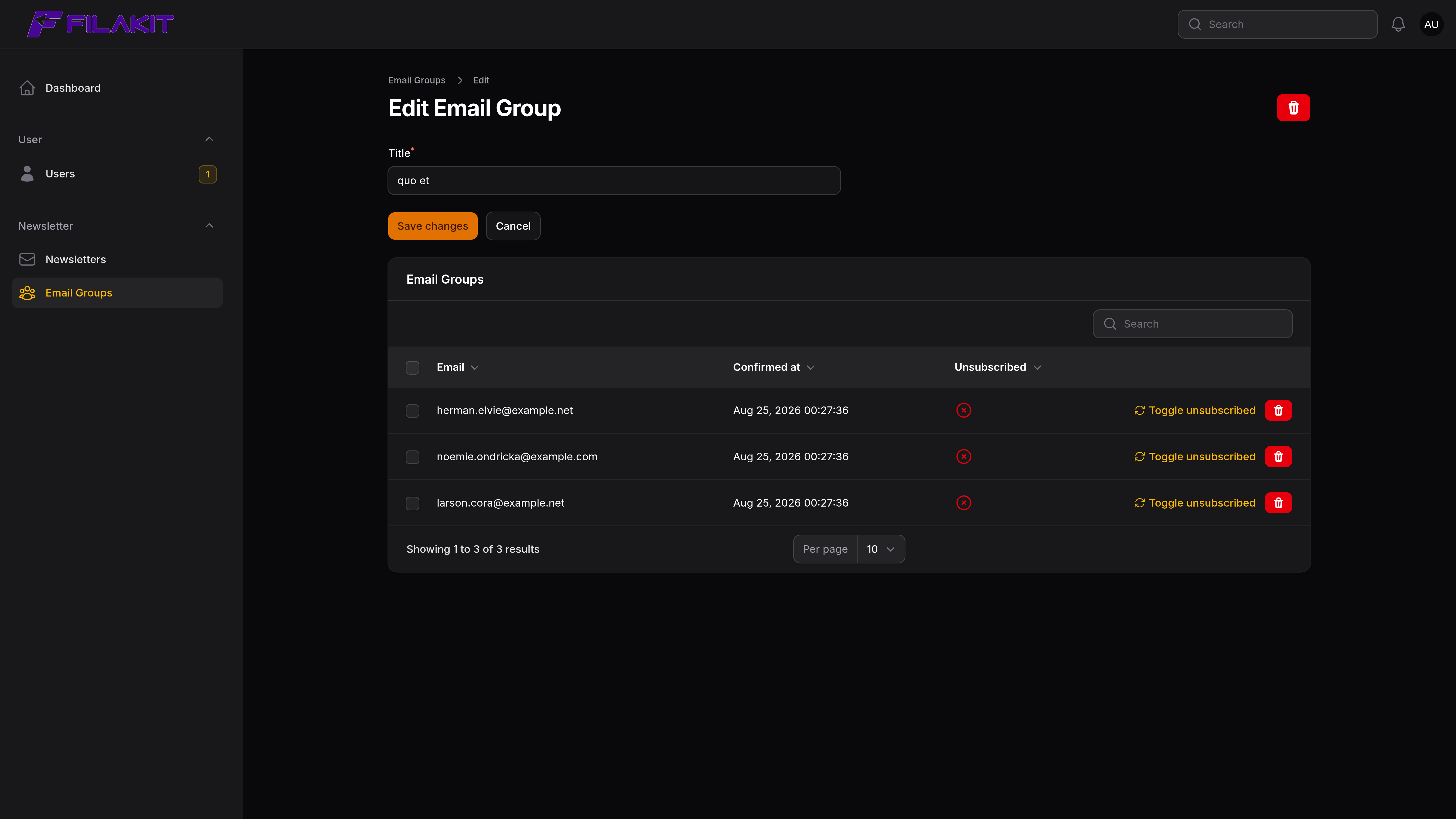Click the magnifier icon in the table search

click(1110, 324)
